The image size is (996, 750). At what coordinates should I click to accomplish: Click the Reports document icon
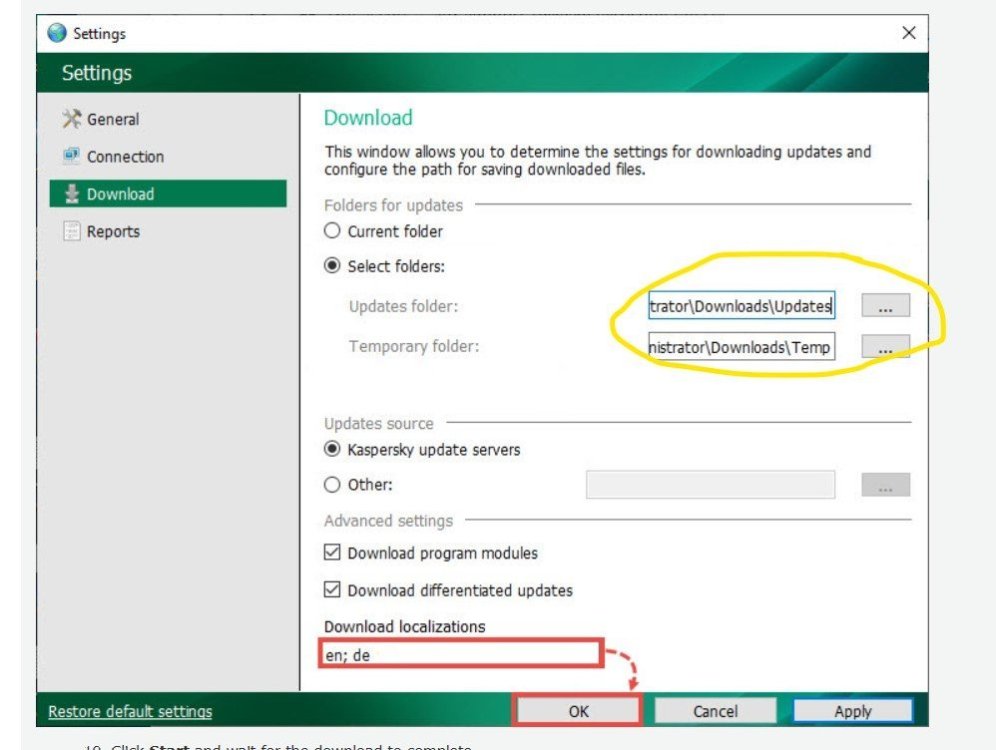71,231
